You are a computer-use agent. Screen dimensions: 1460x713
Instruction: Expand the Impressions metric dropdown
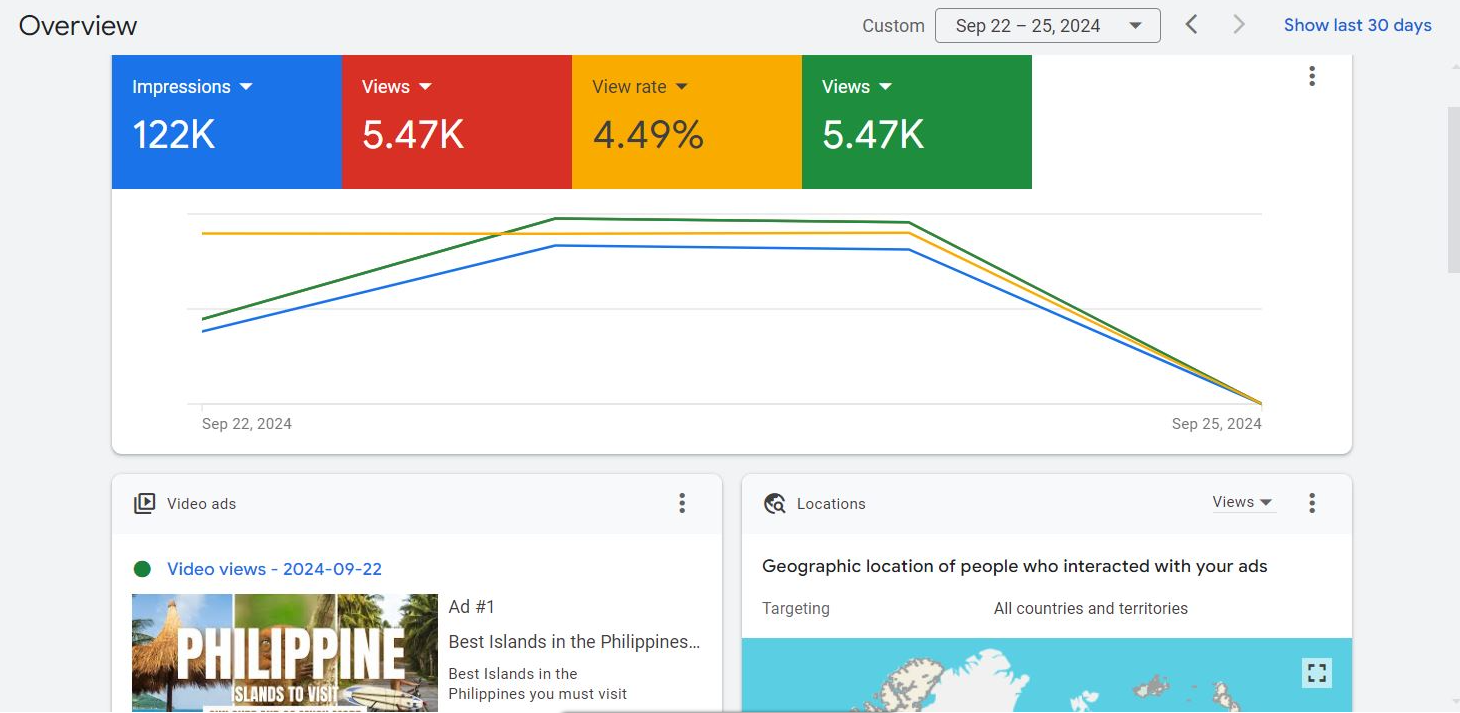click(x=246, y=87)
